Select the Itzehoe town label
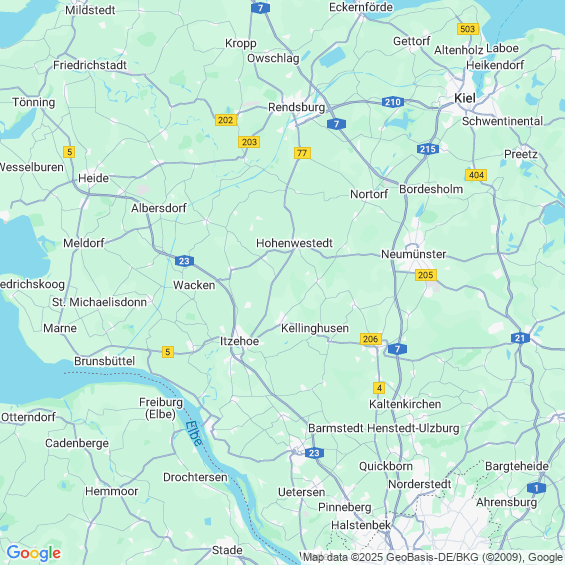This screenshot has height=565, width=565. [x=240, y=341]
